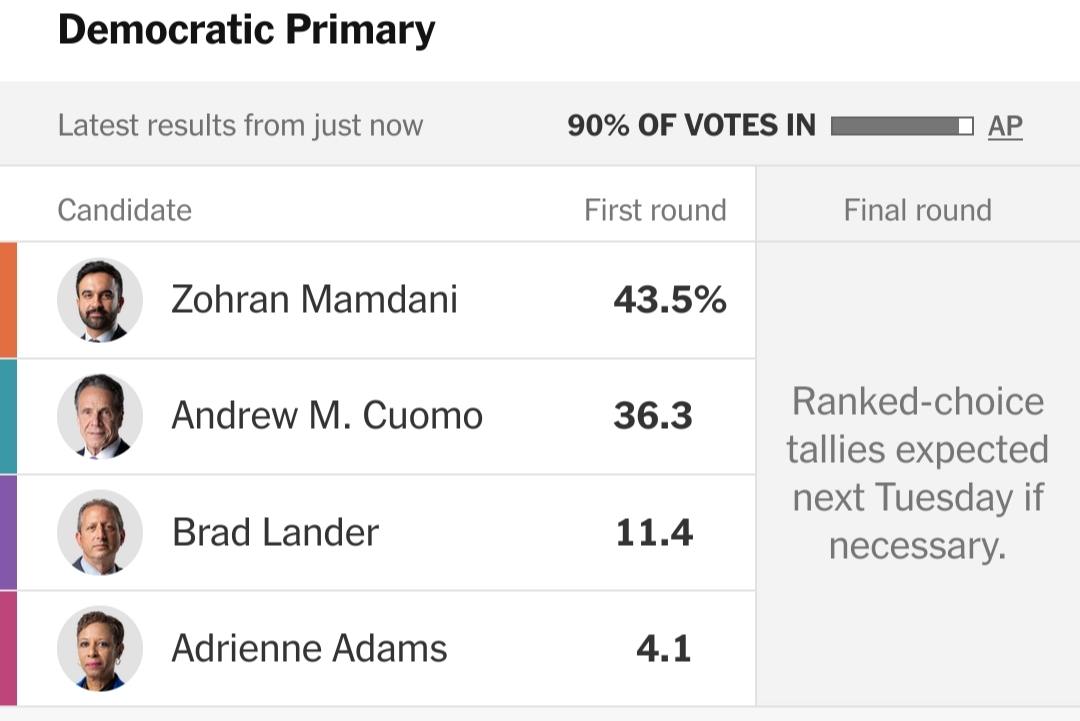Click the photo thumbnail beside Zohran Mamdani
This screenshot has width=1080, height=721.
click(x=100, y=300)
